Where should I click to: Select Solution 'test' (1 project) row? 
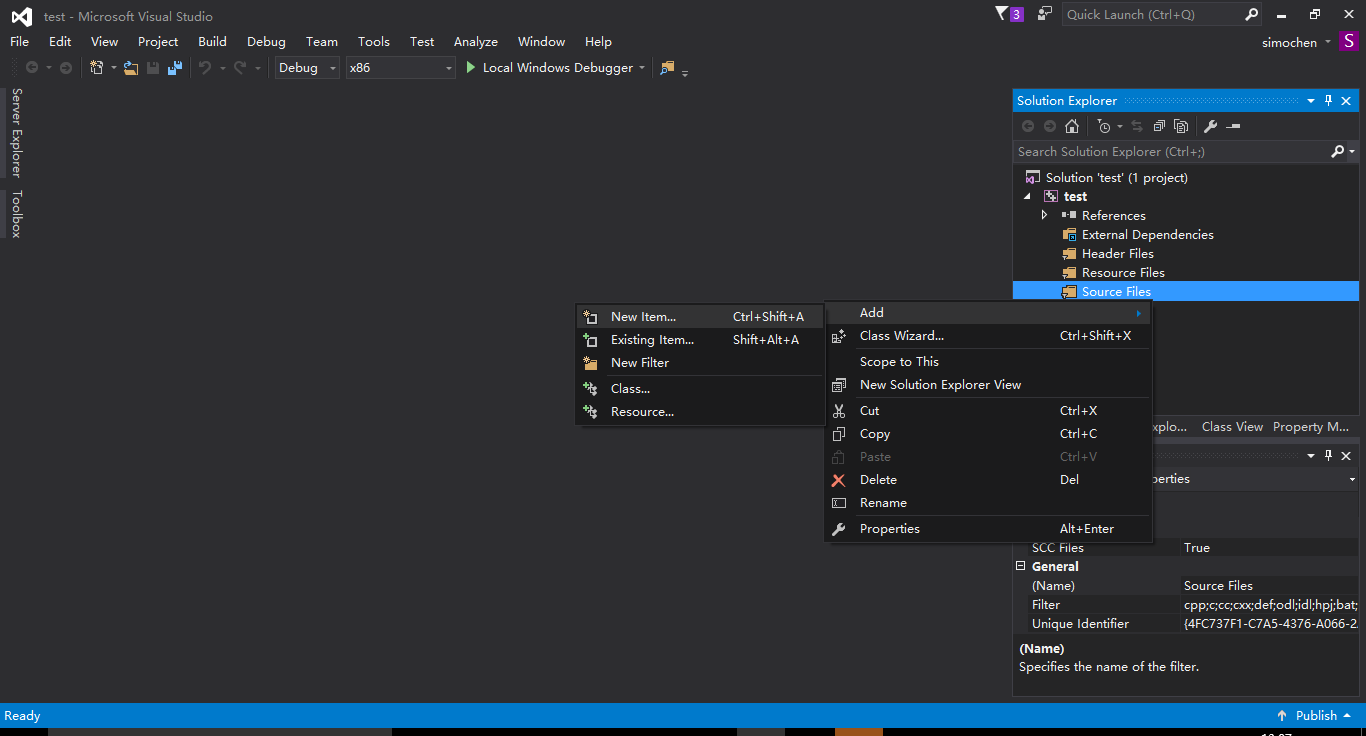[x=1186, y=178]
